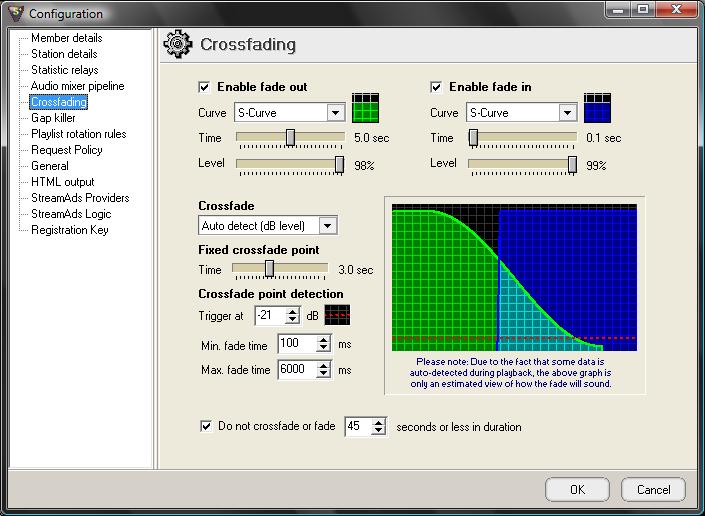Click the Fixed crossfade point Time slider
Image resolution: width=705 pixels, height=516 pixels.
point(269,269)
